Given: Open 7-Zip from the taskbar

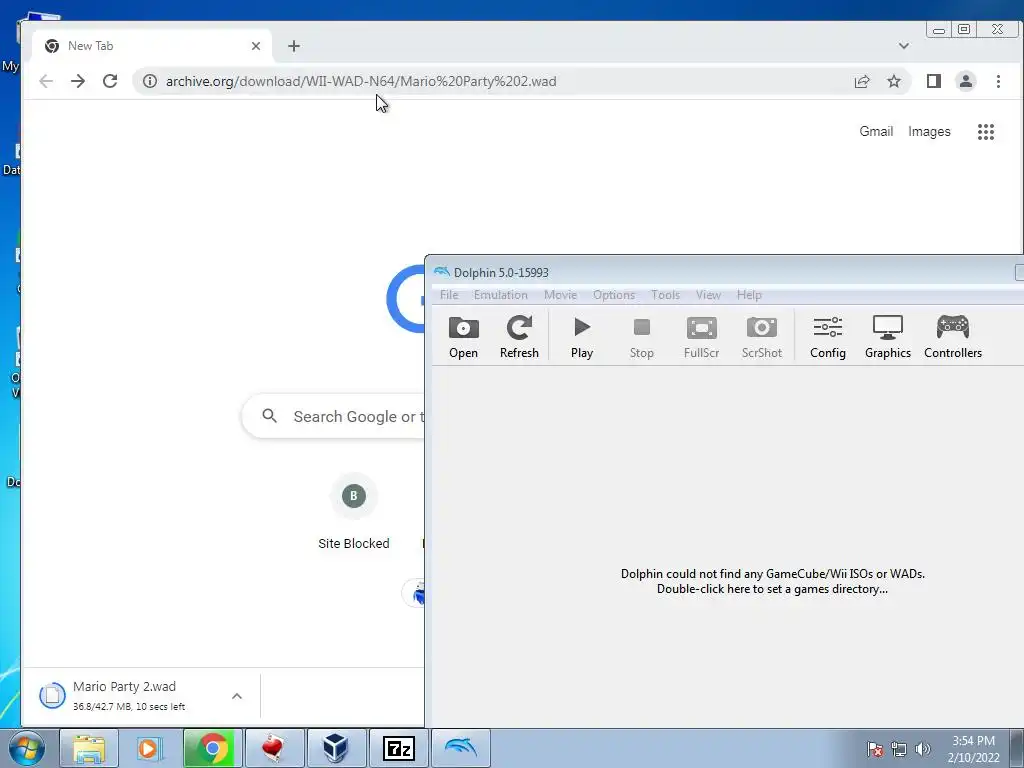Looking at the screenshot, I should (398, 748).
